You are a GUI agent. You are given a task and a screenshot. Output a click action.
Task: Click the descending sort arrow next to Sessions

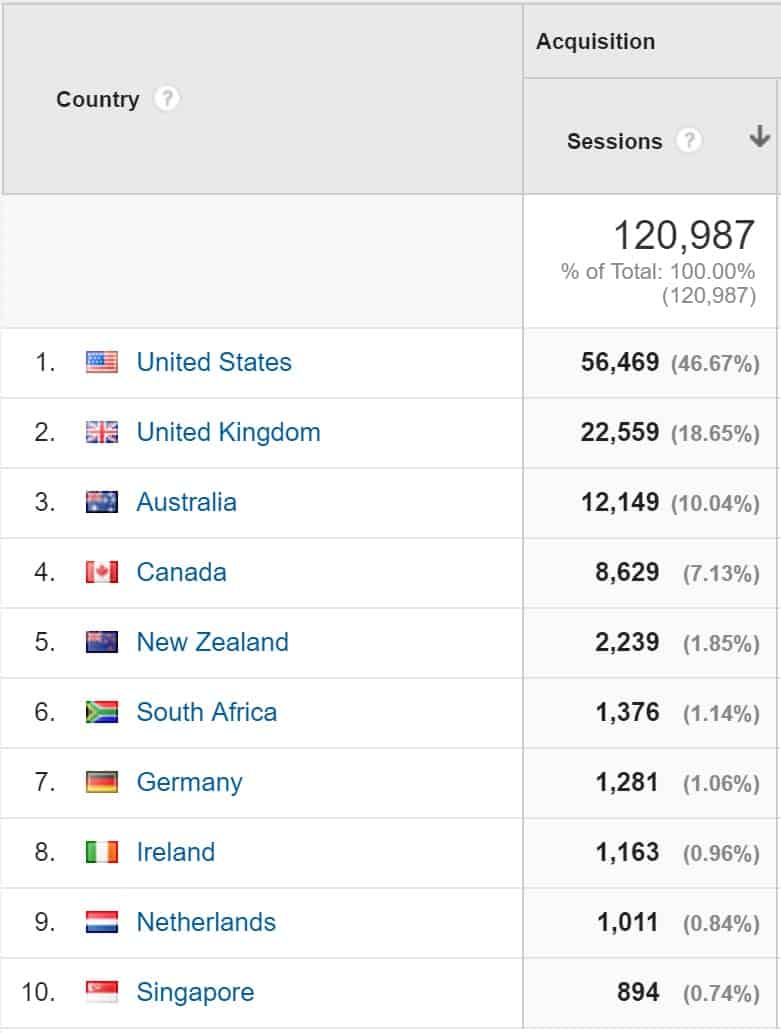759,136
